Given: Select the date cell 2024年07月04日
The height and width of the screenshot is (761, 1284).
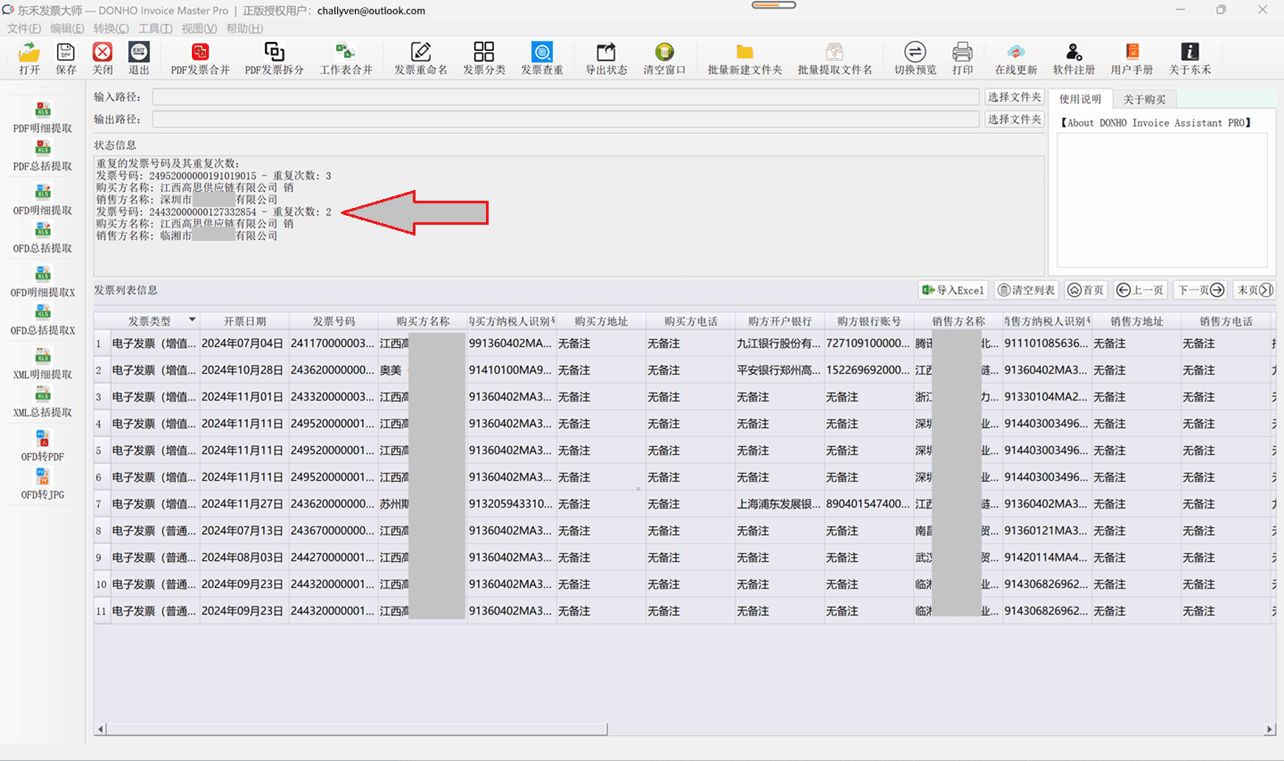Looking at the screenshot, I should coord(244,343).
